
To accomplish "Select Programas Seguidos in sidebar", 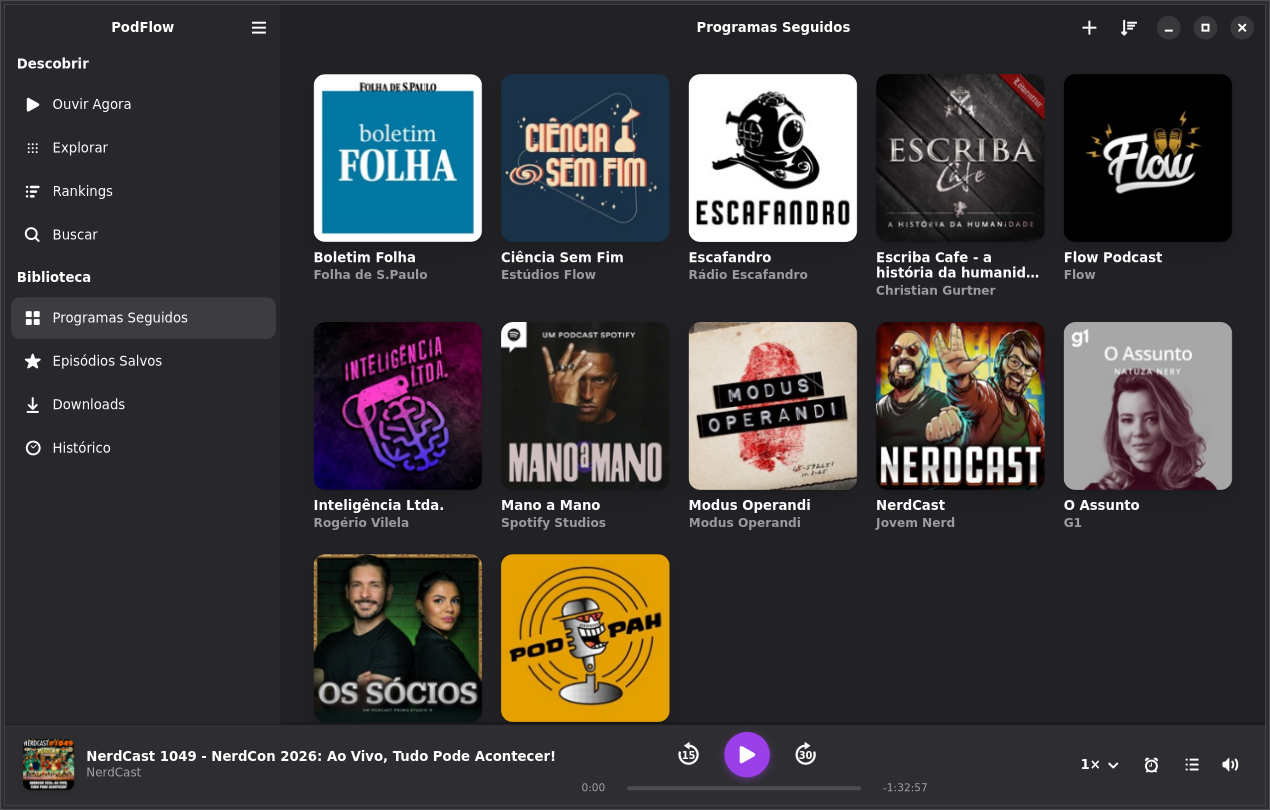I will pyautogui.click(x=143, y=318).
